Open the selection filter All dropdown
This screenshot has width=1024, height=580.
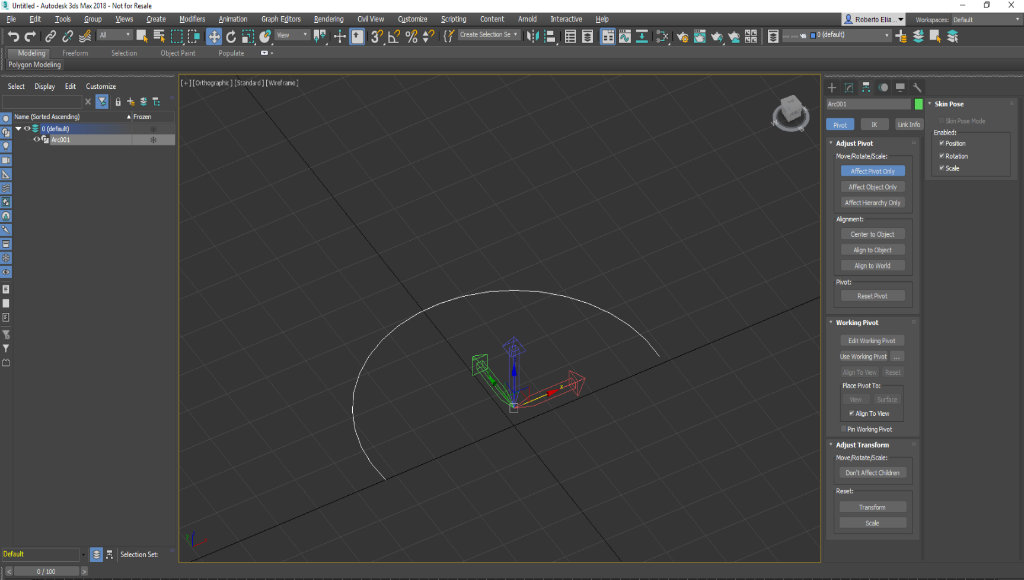pyautogui.click(x=114, y=35)
